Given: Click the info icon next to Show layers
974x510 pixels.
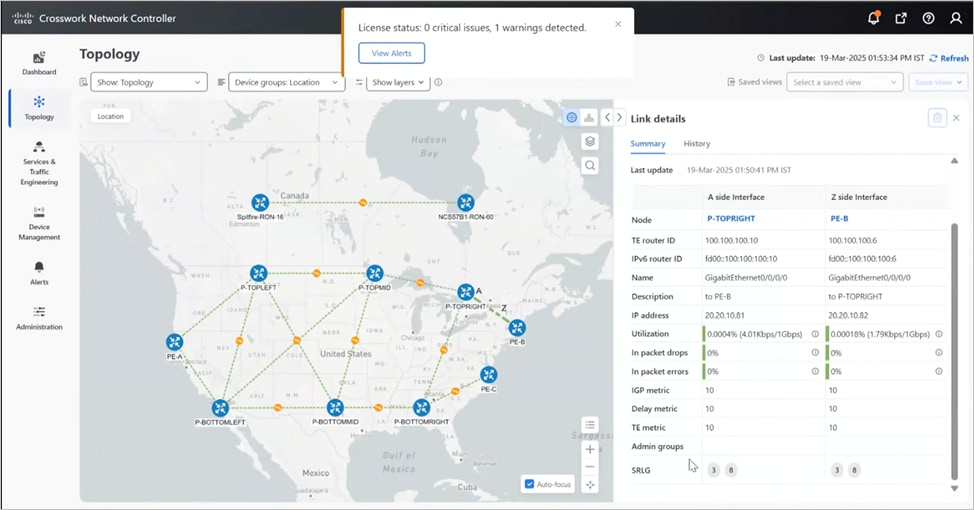Looking at the screenshot, I should coord(439,82).
